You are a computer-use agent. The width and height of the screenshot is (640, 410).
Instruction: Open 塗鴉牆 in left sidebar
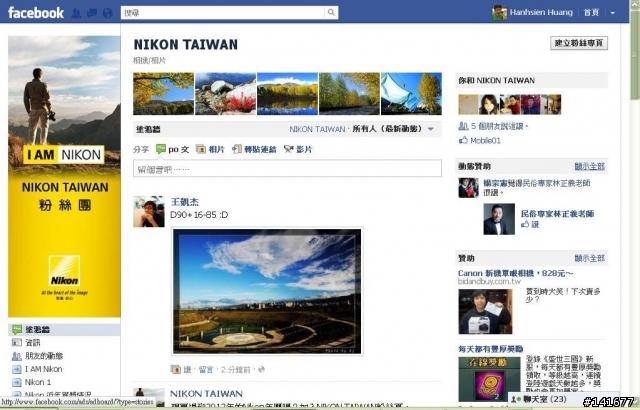(x=64, y=329)
